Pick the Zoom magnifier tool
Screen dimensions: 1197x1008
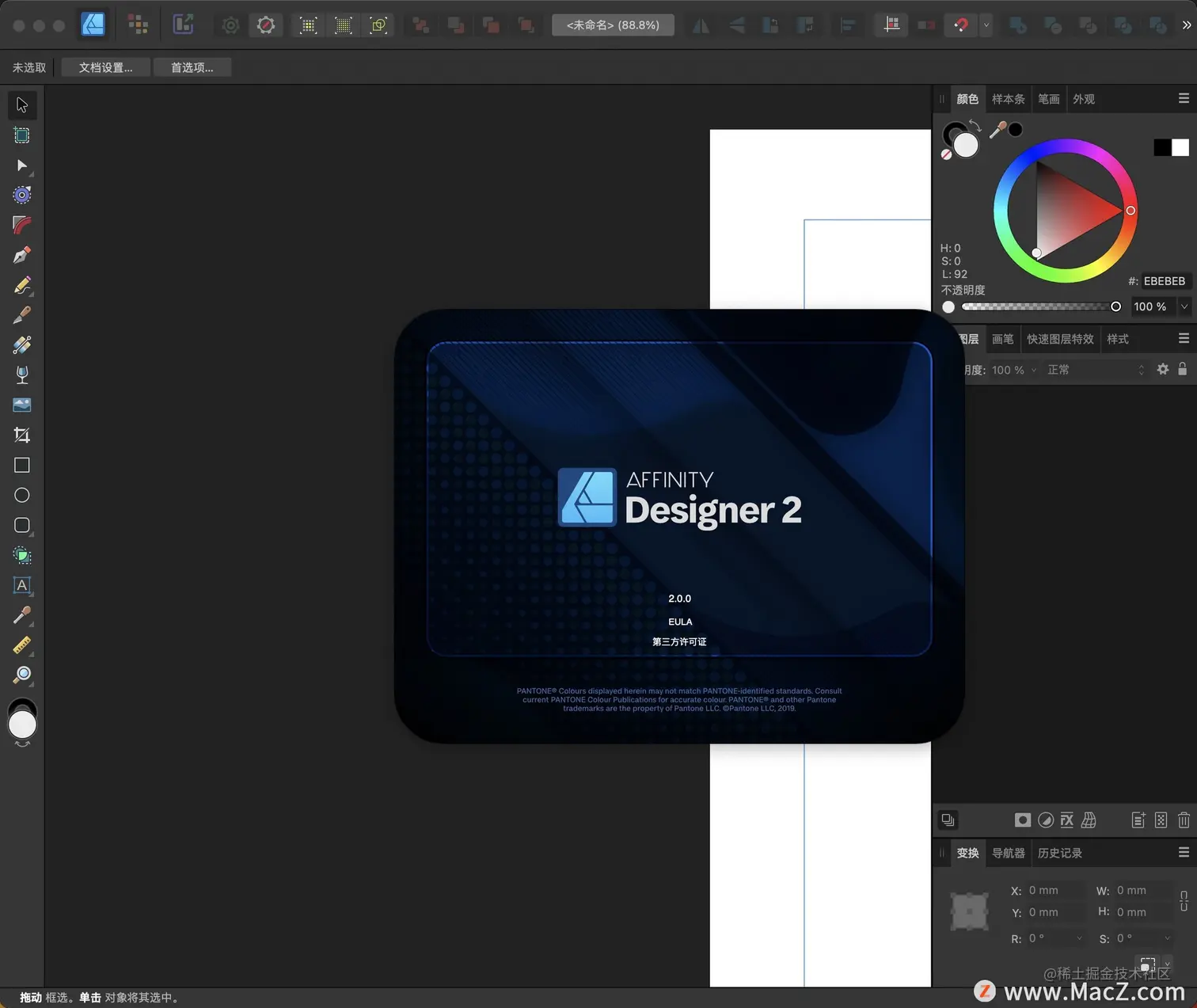click(x=22, y=675)
